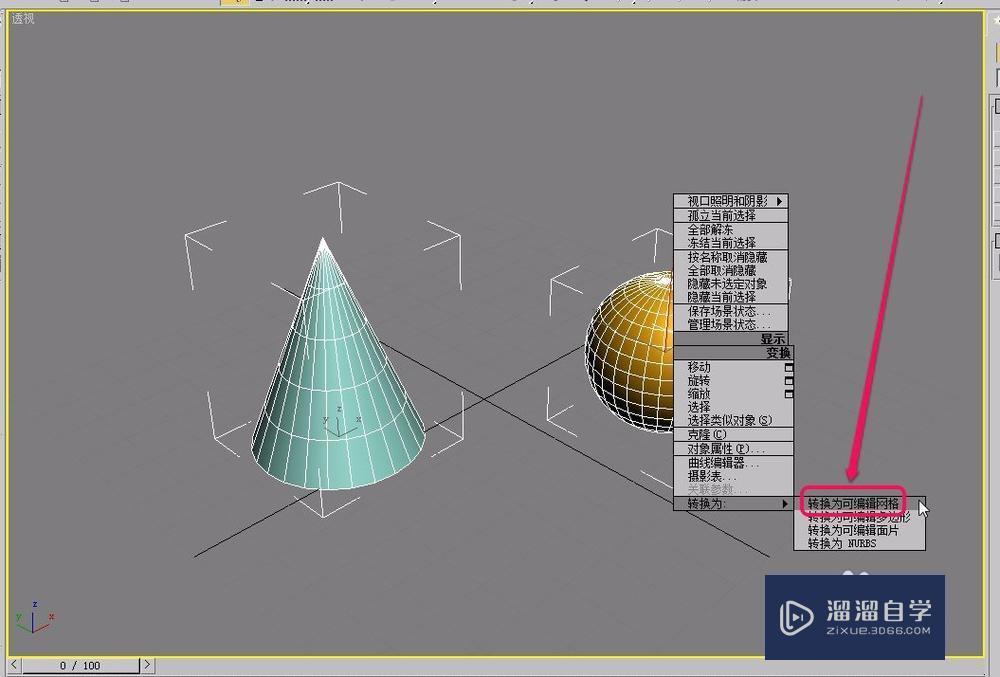This screenshot has width=1000, height=677.
Task: Expand the 视口照明和阴影 submenu
Action: pyautogui.click(x=727, y=200)
